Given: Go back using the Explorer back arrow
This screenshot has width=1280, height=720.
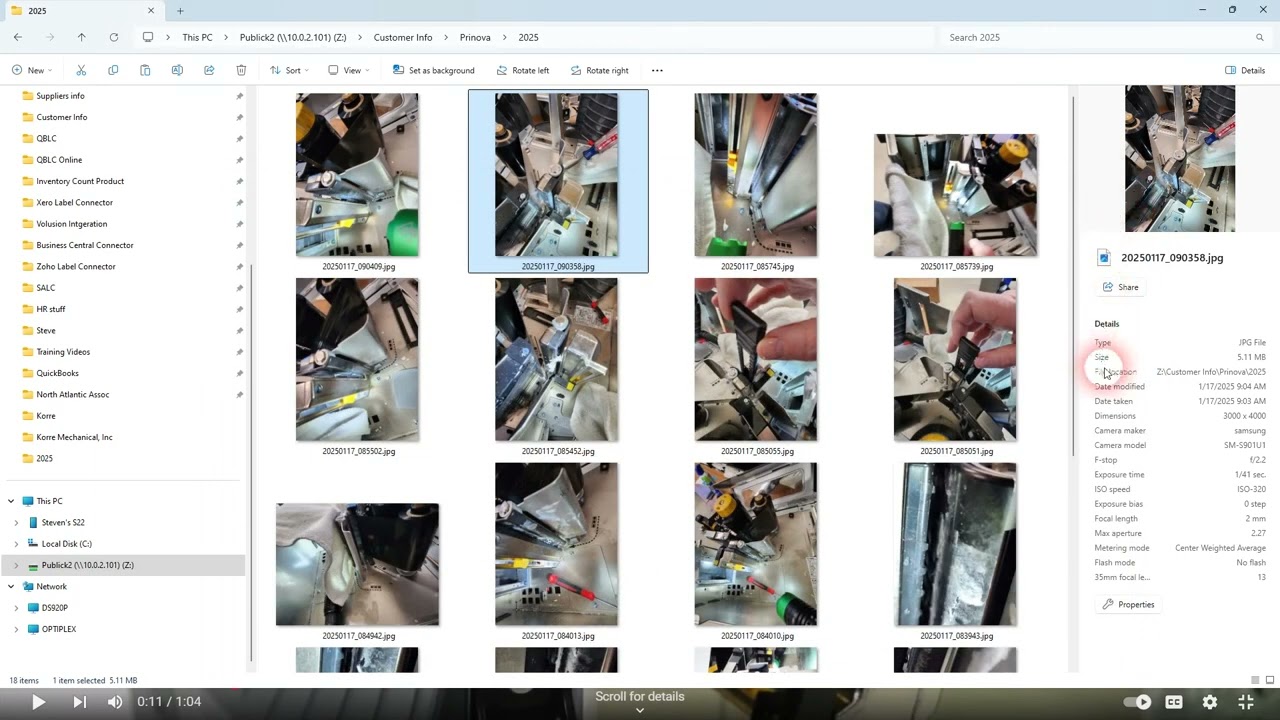Looking at the screenshot, I should (x=18, y=37).
